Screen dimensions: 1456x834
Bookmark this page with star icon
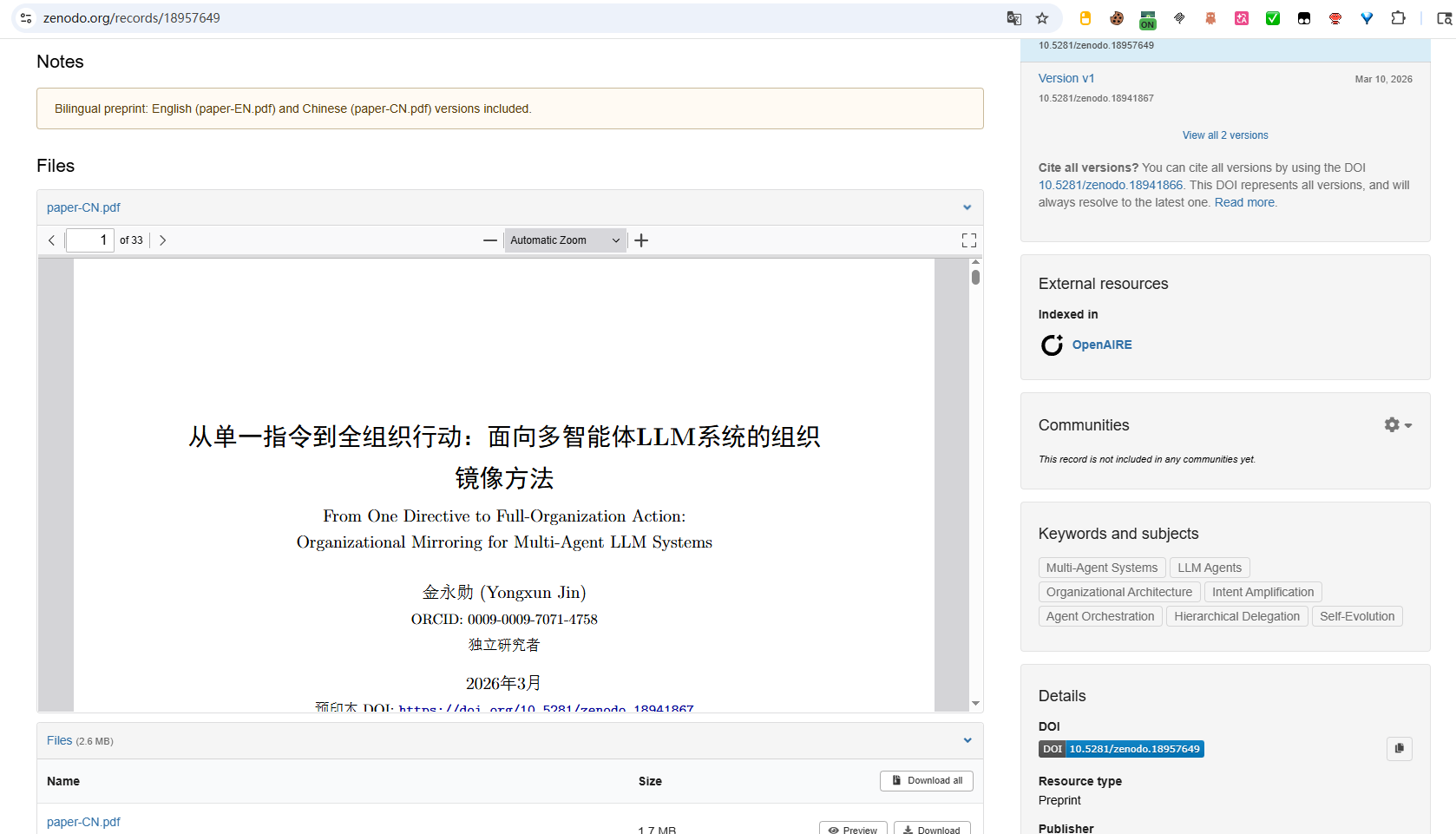click(x=1042, y=18)
